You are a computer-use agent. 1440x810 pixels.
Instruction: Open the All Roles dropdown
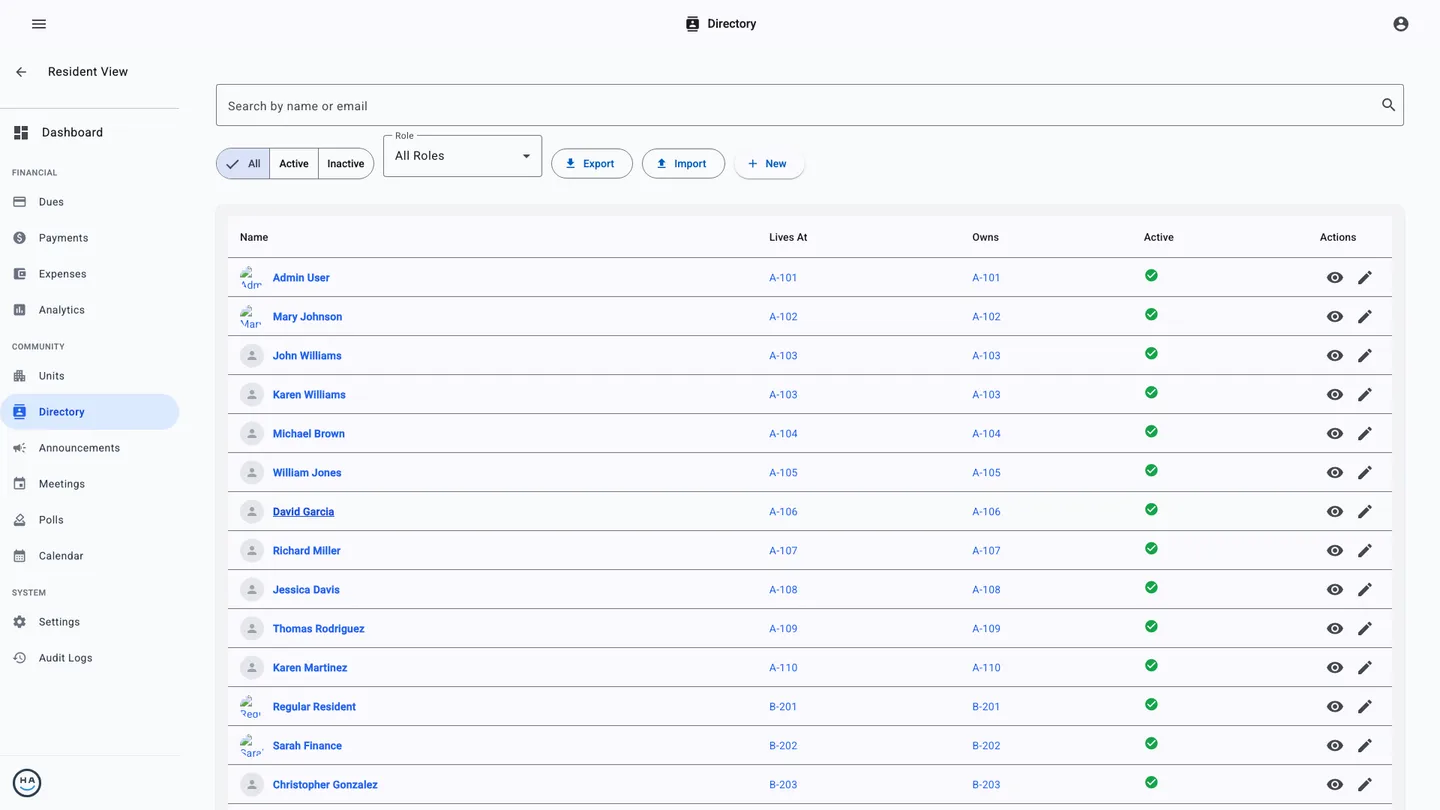[x=463, y=156]
